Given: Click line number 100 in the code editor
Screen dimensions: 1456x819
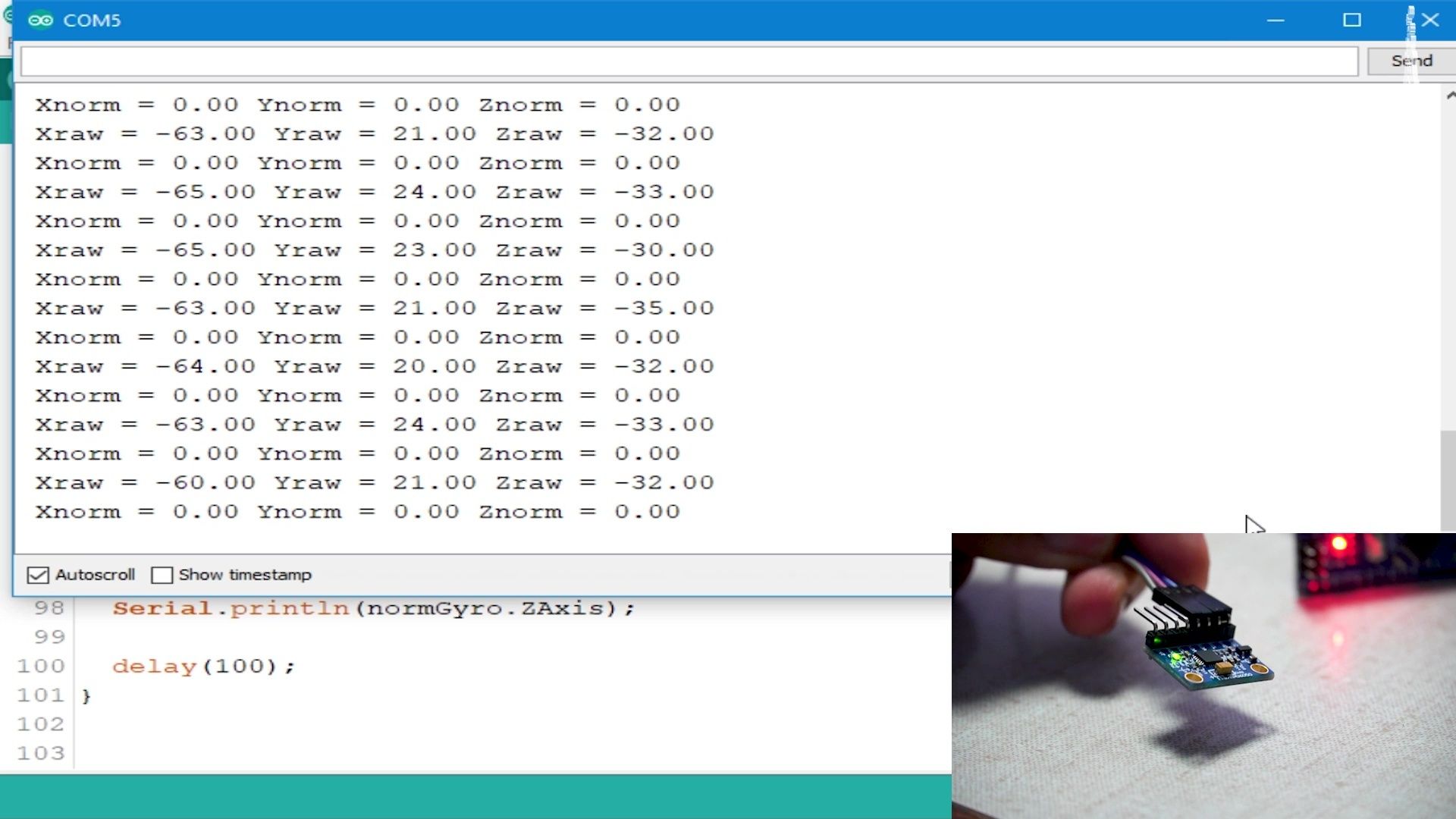Looking at the screenshot, I should pyautogui.click(x=42, y=666).
